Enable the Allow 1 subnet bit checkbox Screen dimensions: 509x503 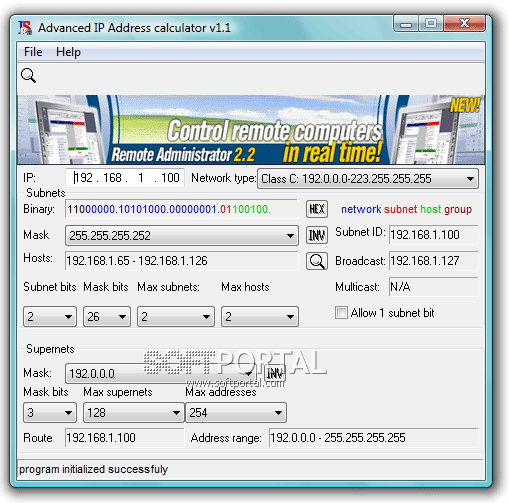coord(341,313)
